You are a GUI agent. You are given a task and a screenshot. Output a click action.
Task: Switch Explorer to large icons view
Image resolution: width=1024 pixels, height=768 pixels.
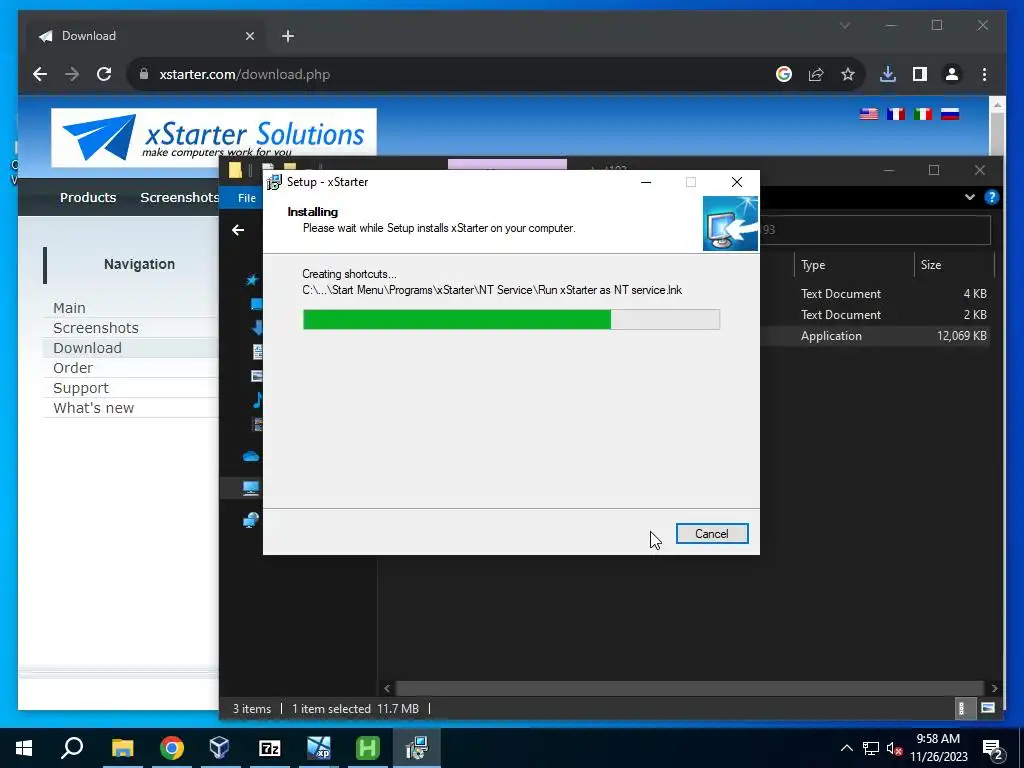tap(987, 708)
